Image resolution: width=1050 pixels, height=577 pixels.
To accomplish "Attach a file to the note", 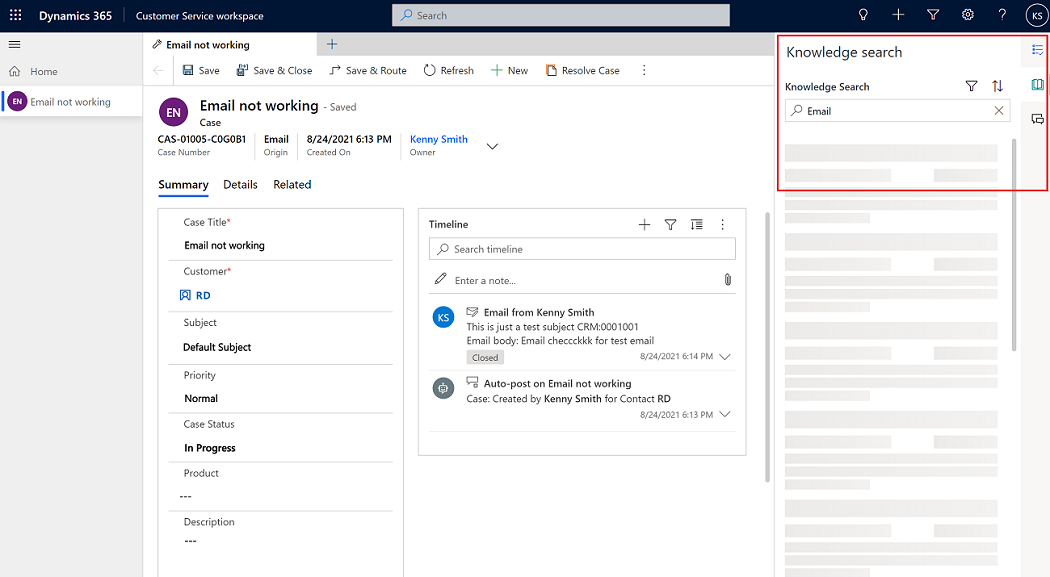I will pyautogui.click(x=728, y=280).
